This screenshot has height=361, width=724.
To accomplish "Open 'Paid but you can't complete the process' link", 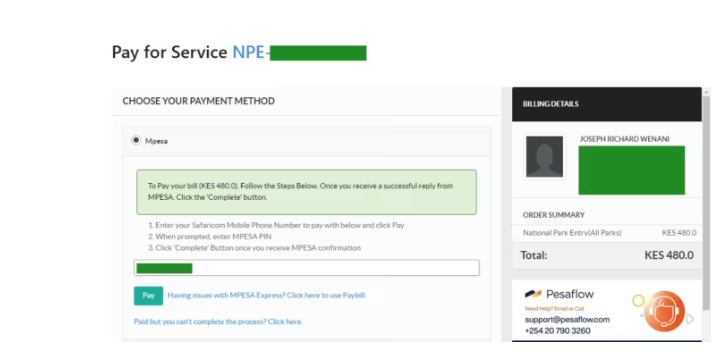I will click(x=218, y=322).
